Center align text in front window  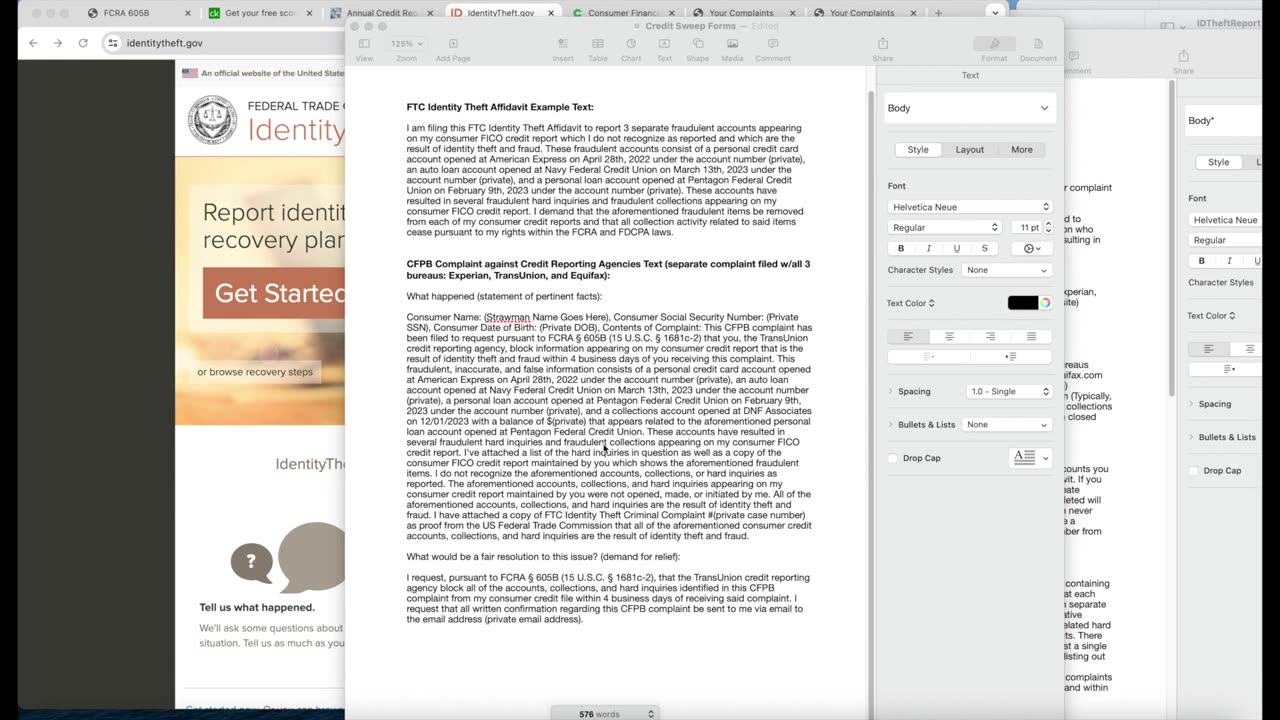click(950, 336)
